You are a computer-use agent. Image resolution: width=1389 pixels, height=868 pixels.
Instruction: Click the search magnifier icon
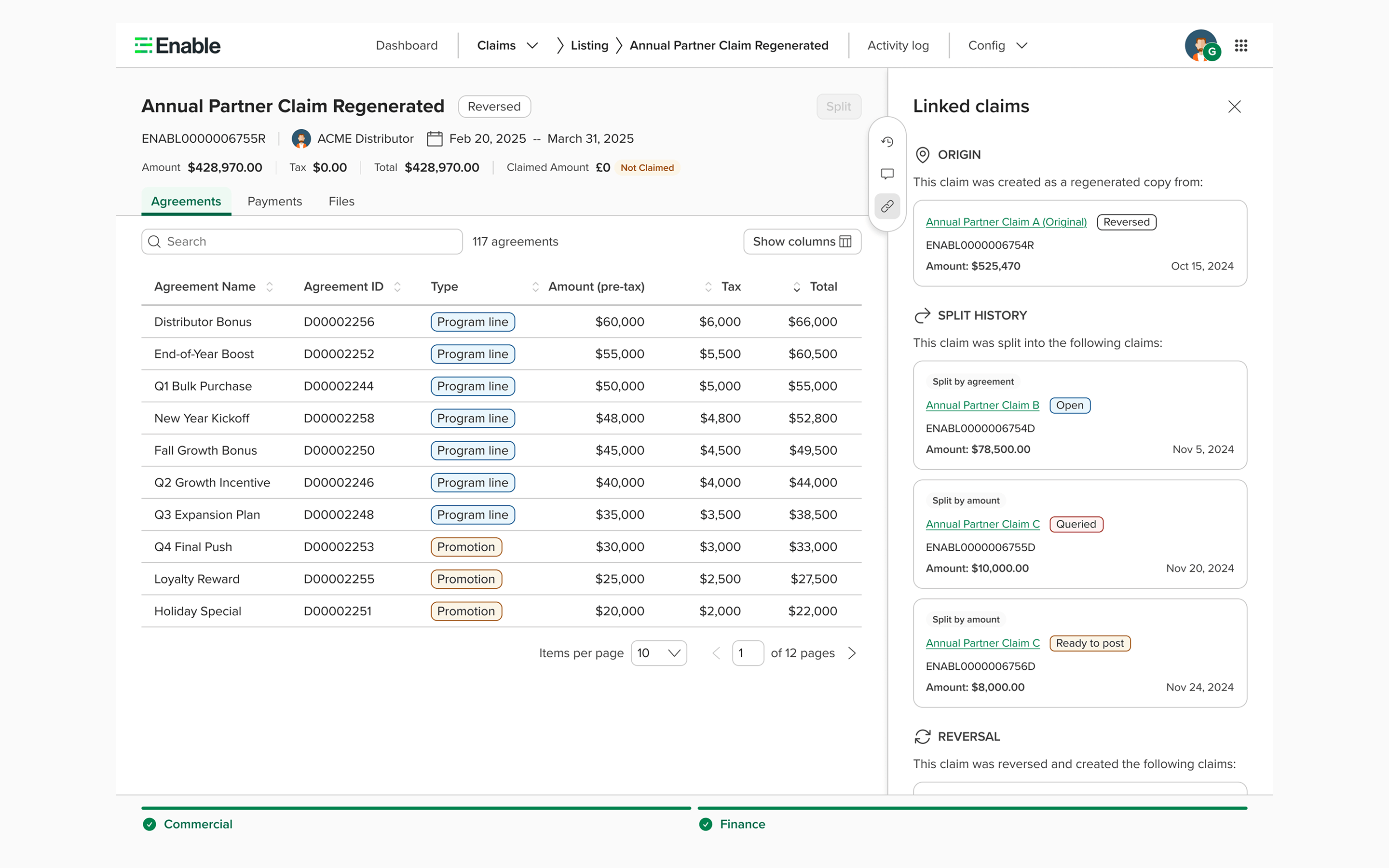point(154,241)
